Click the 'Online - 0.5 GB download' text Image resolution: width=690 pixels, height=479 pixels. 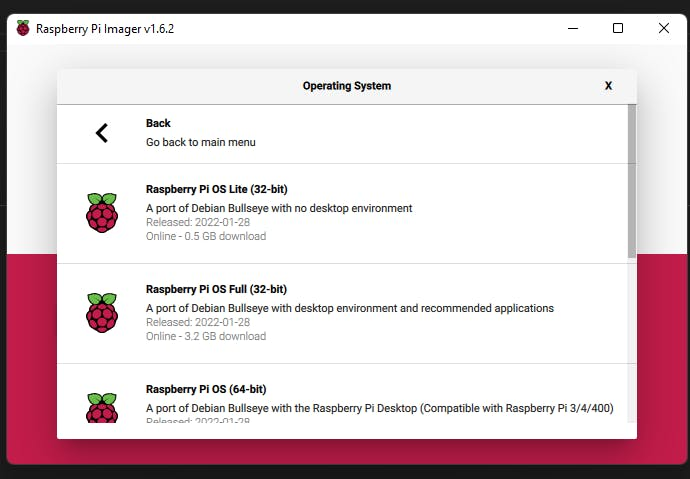(x=206, y=236)
